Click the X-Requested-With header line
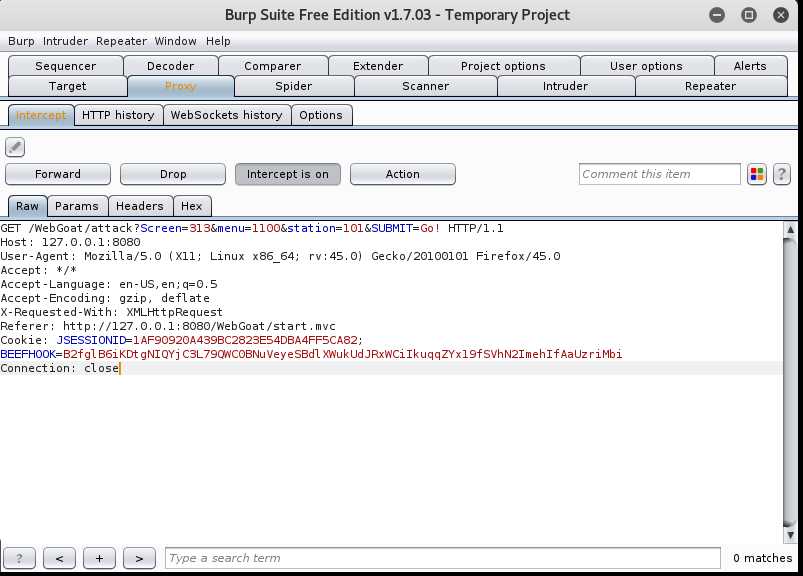 tap(112, 312)
